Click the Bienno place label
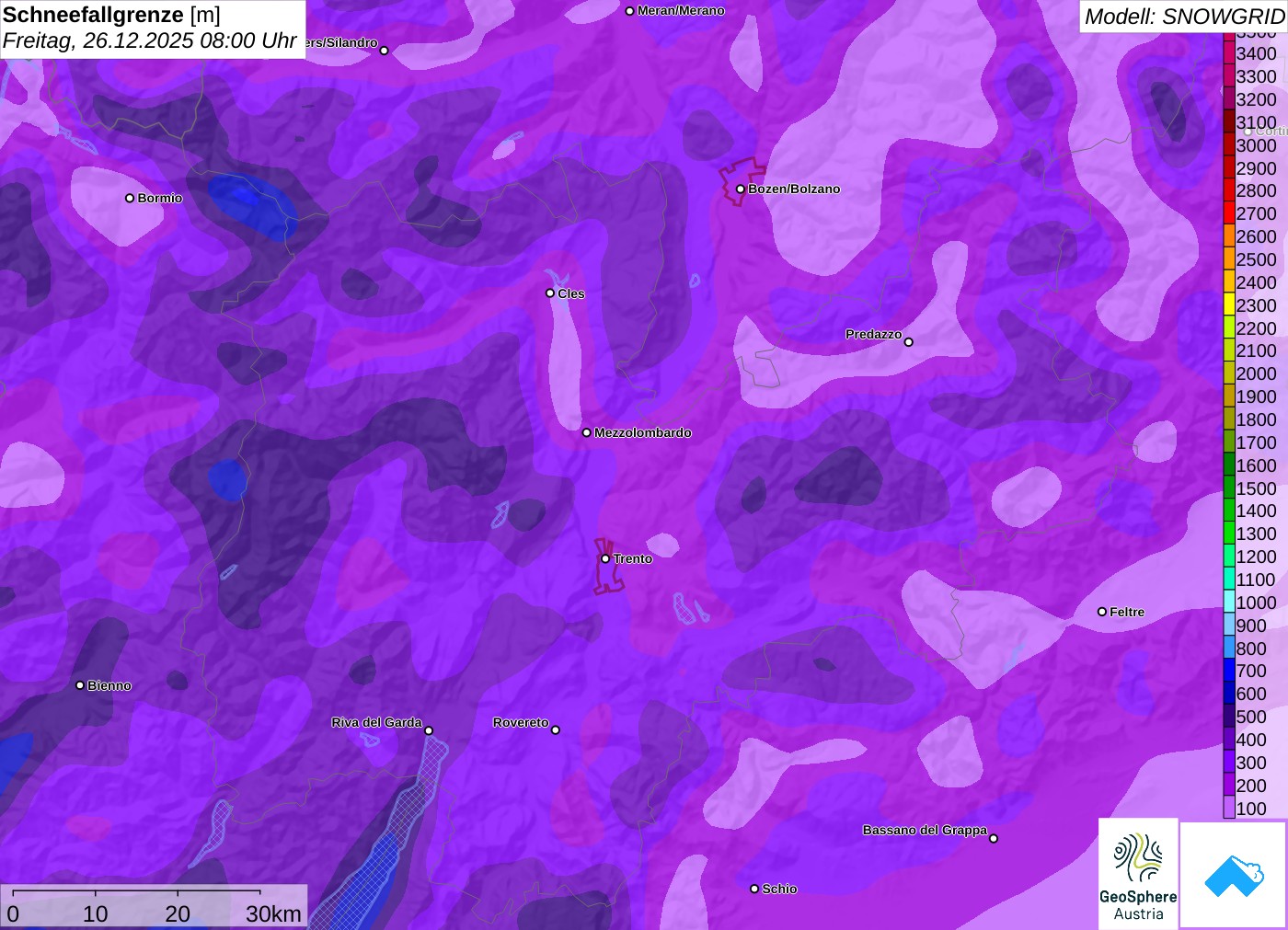The height and width of the screenshot is (930, 1288). point(109,685)
